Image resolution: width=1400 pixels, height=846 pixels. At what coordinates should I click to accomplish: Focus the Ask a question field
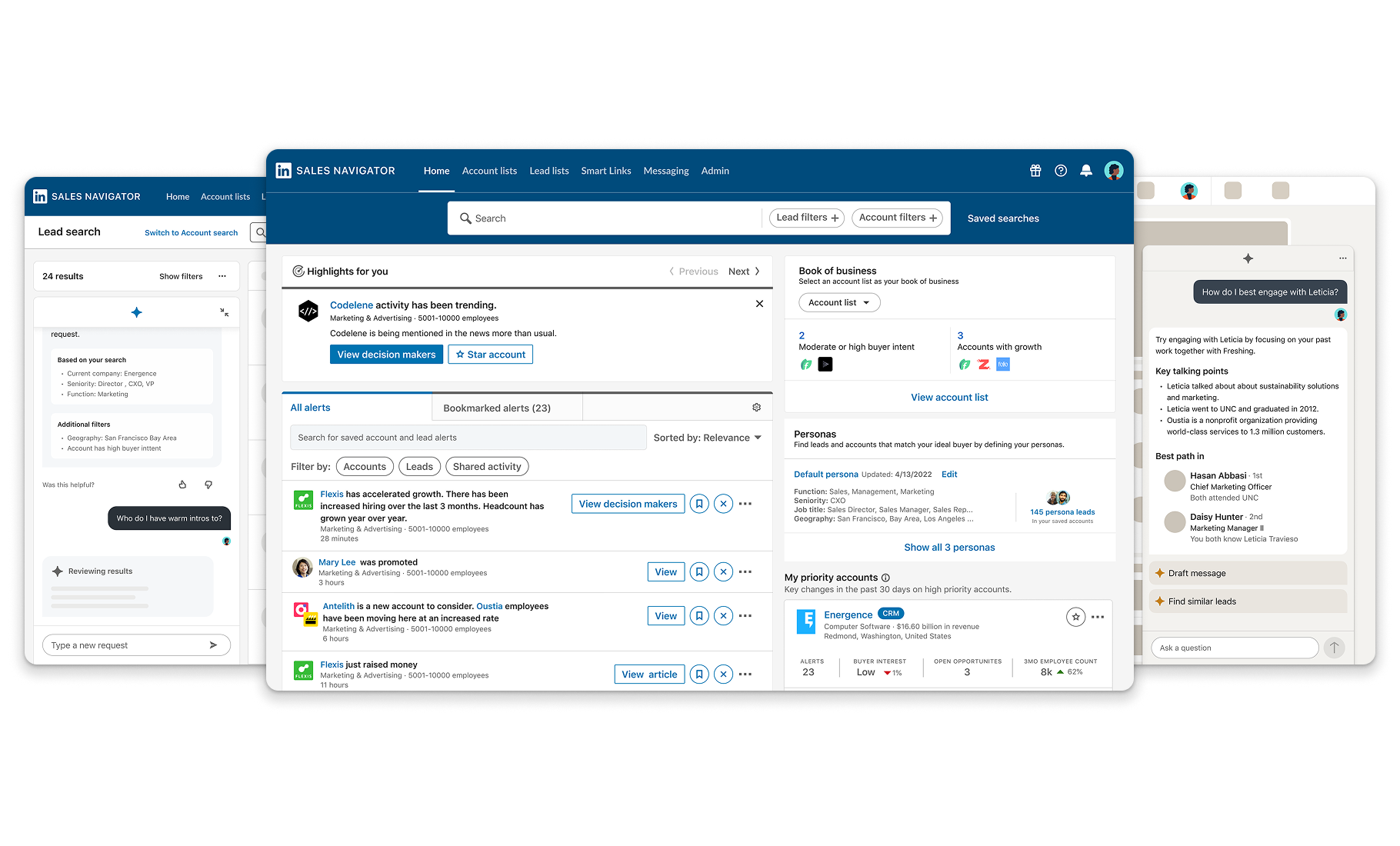click(x=1235, y=648)
